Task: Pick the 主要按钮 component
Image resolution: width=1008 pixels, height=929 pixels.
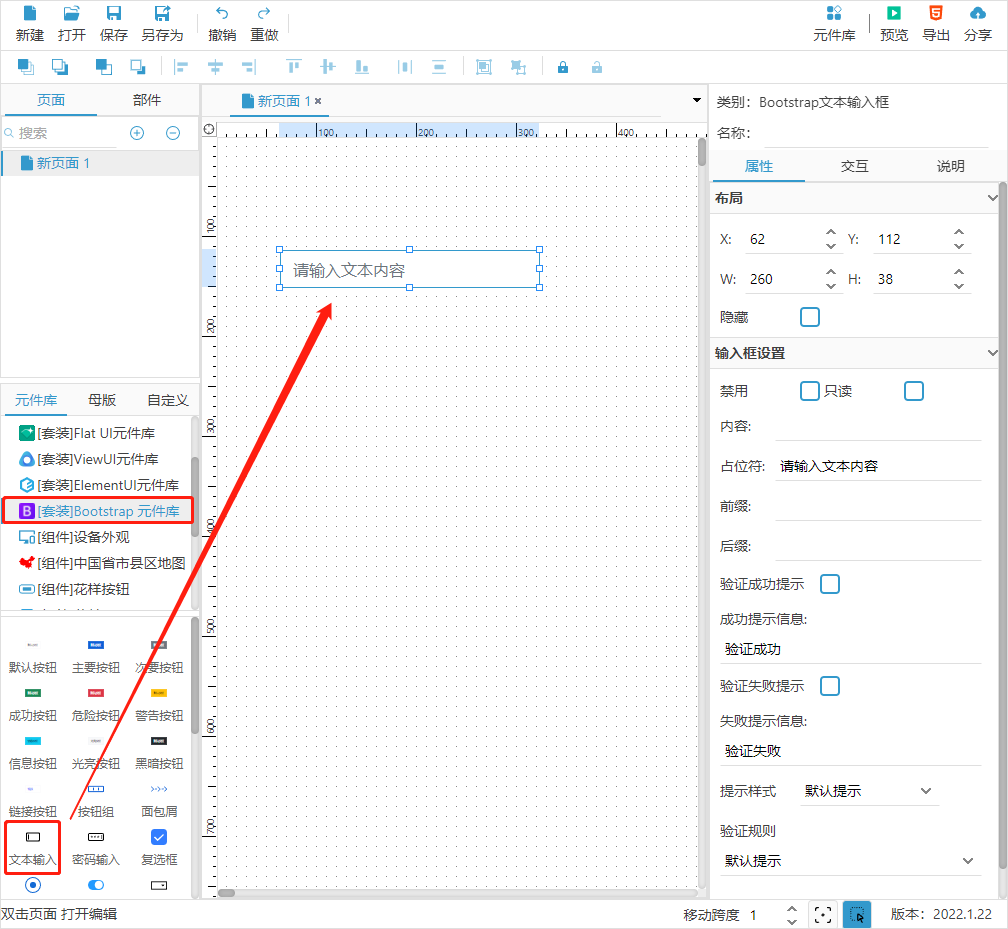Action: tap(96, 656)
